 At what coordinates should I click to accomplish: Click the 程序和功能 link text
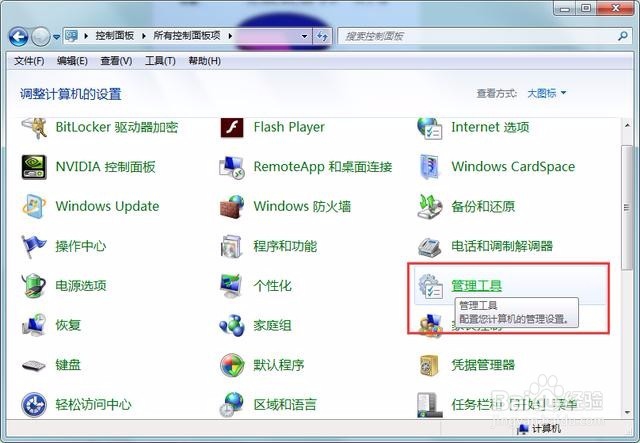[285, 246]
